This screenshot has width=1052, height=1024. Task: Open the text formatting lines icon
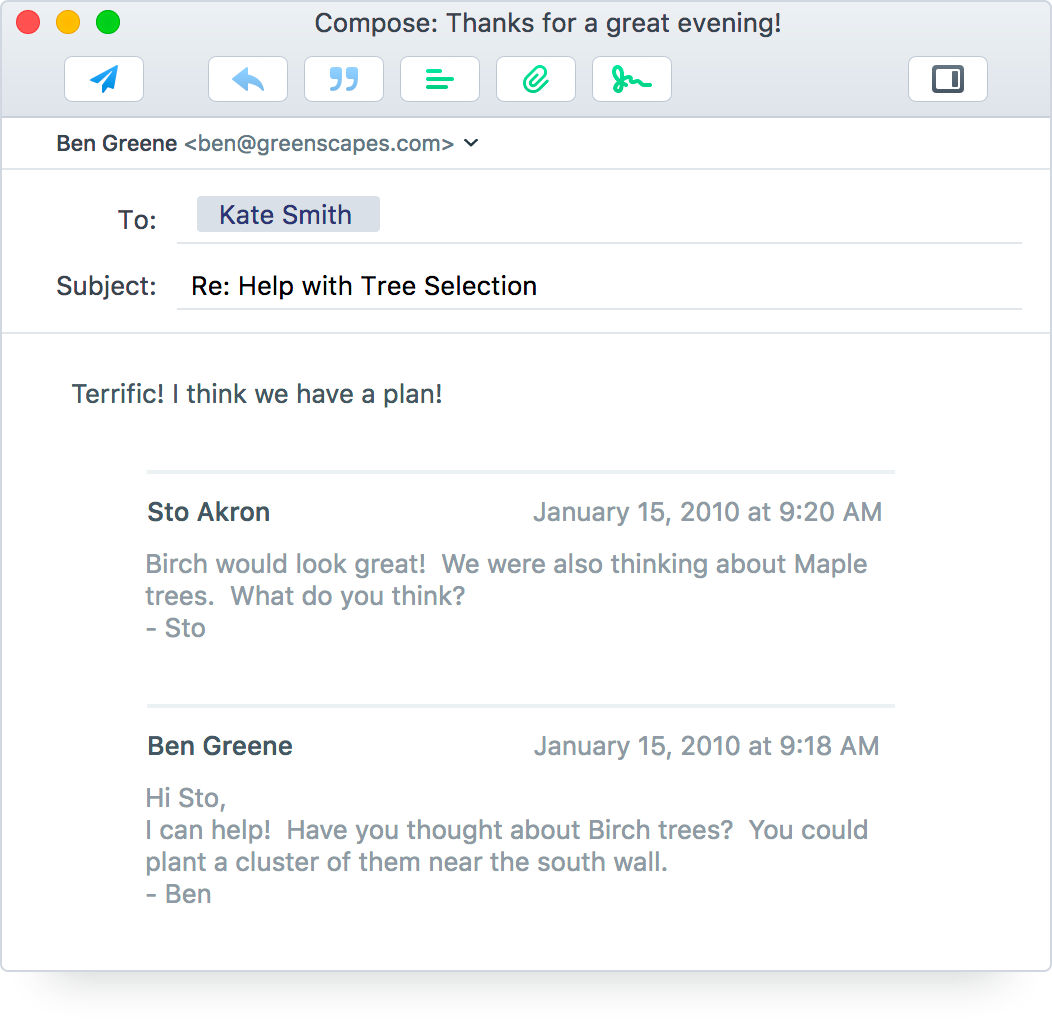click(x=440, y=80)
